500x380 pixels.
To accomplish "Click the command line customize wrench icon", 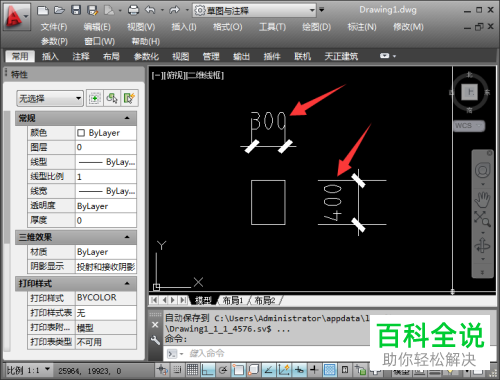I will click(155, 340).
